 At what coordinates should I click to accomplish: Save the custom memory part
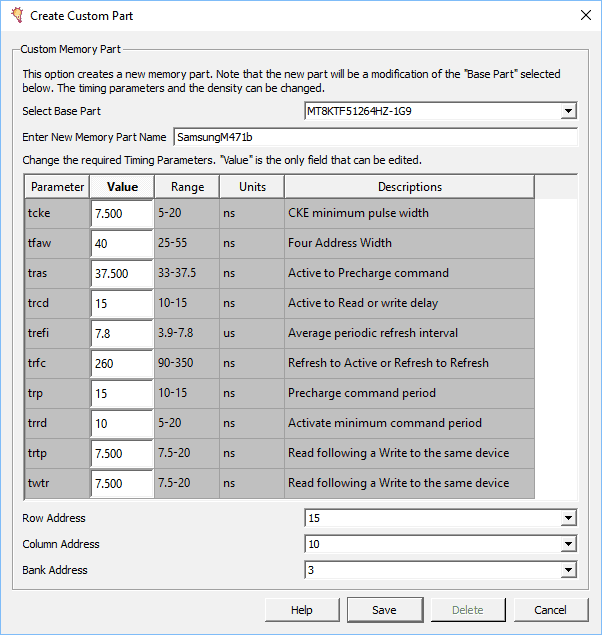coord(384,610)
